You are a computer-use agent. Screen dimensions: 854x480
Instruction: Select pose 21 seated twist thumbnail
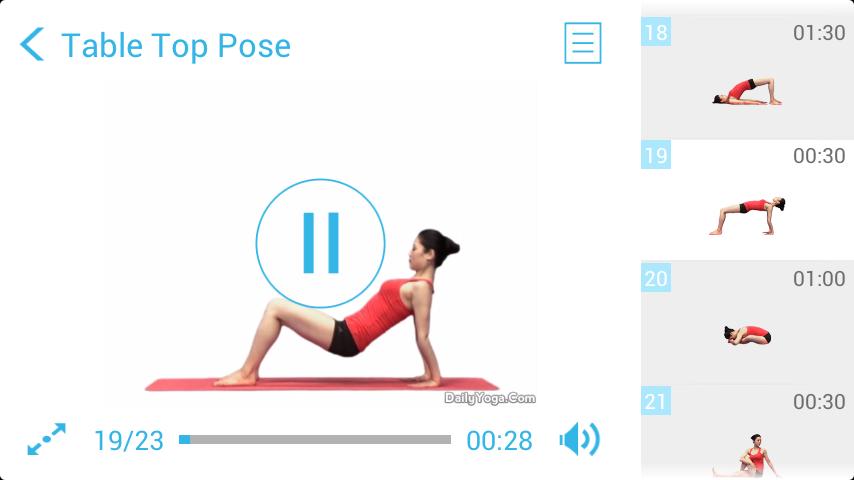[747, 433]
